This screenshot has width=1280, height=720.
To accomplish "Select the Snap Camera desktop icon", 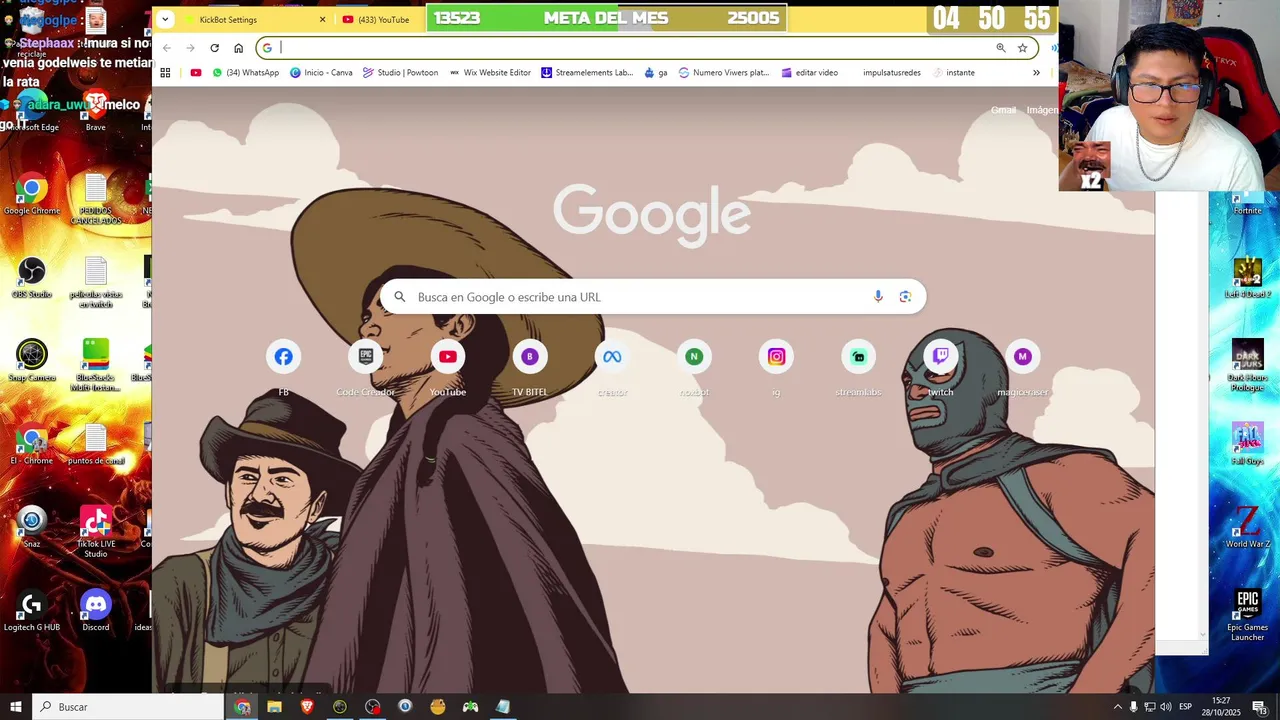I will pyautogui.click(x=32, y=361).
